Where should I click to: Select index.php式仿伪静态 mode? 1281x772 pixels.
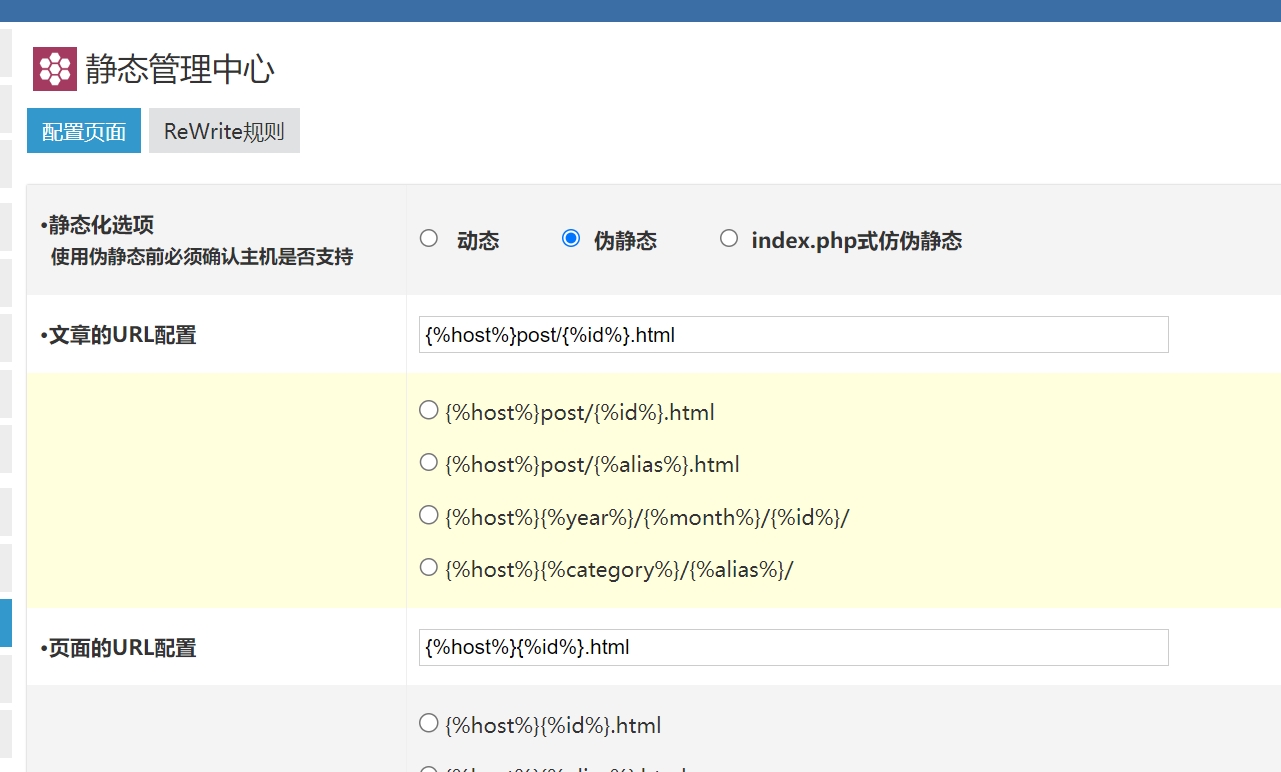tap(729, 238)
